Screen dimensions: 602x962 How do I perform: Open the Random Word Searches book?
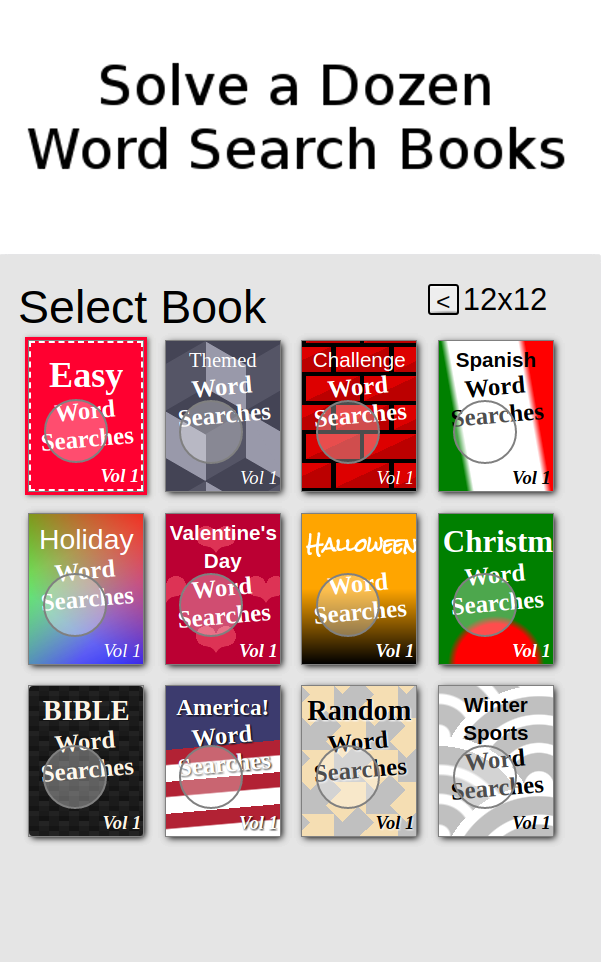pyautogui.click(x=359, y=761)
